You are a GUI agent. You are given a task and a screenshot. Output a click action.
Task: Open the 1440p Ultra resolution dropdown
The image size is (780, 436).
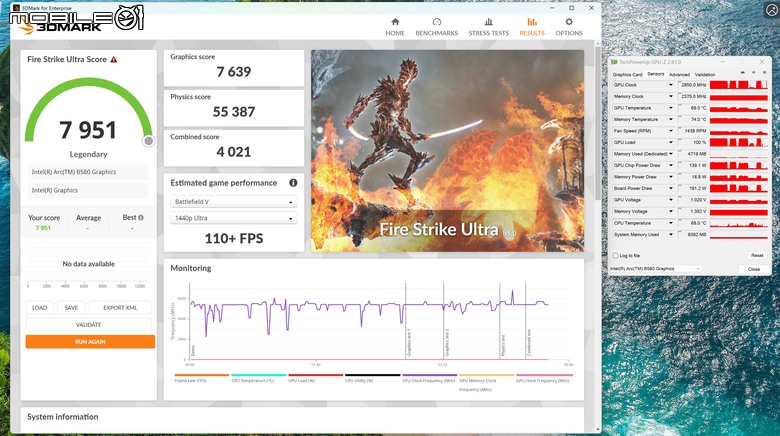pyautogui.click(x=234, y=218)
